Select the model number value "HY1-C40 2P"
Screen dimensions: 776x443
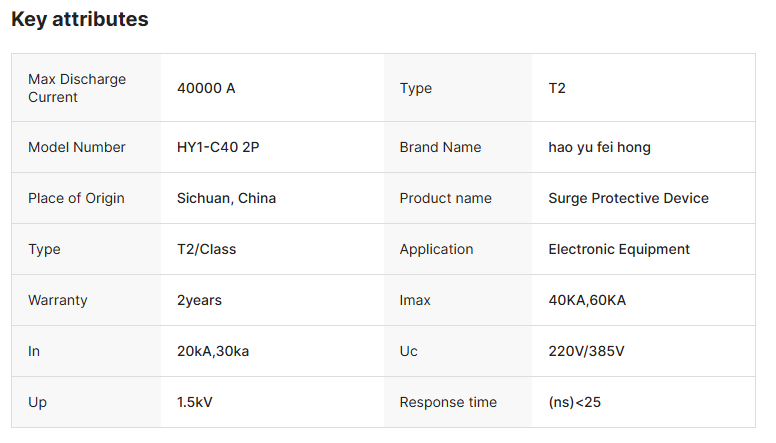point(218,147)
